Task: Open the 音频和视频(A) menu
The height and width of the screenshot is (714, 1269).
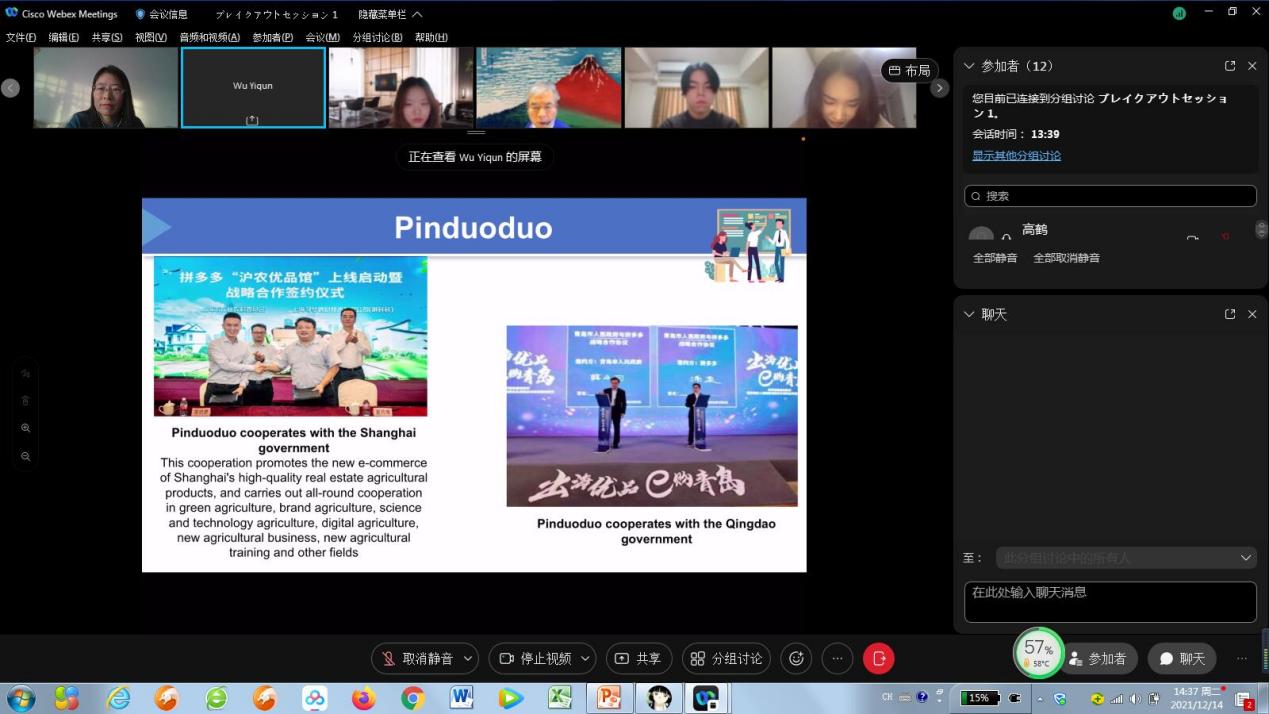Action: 209,37
